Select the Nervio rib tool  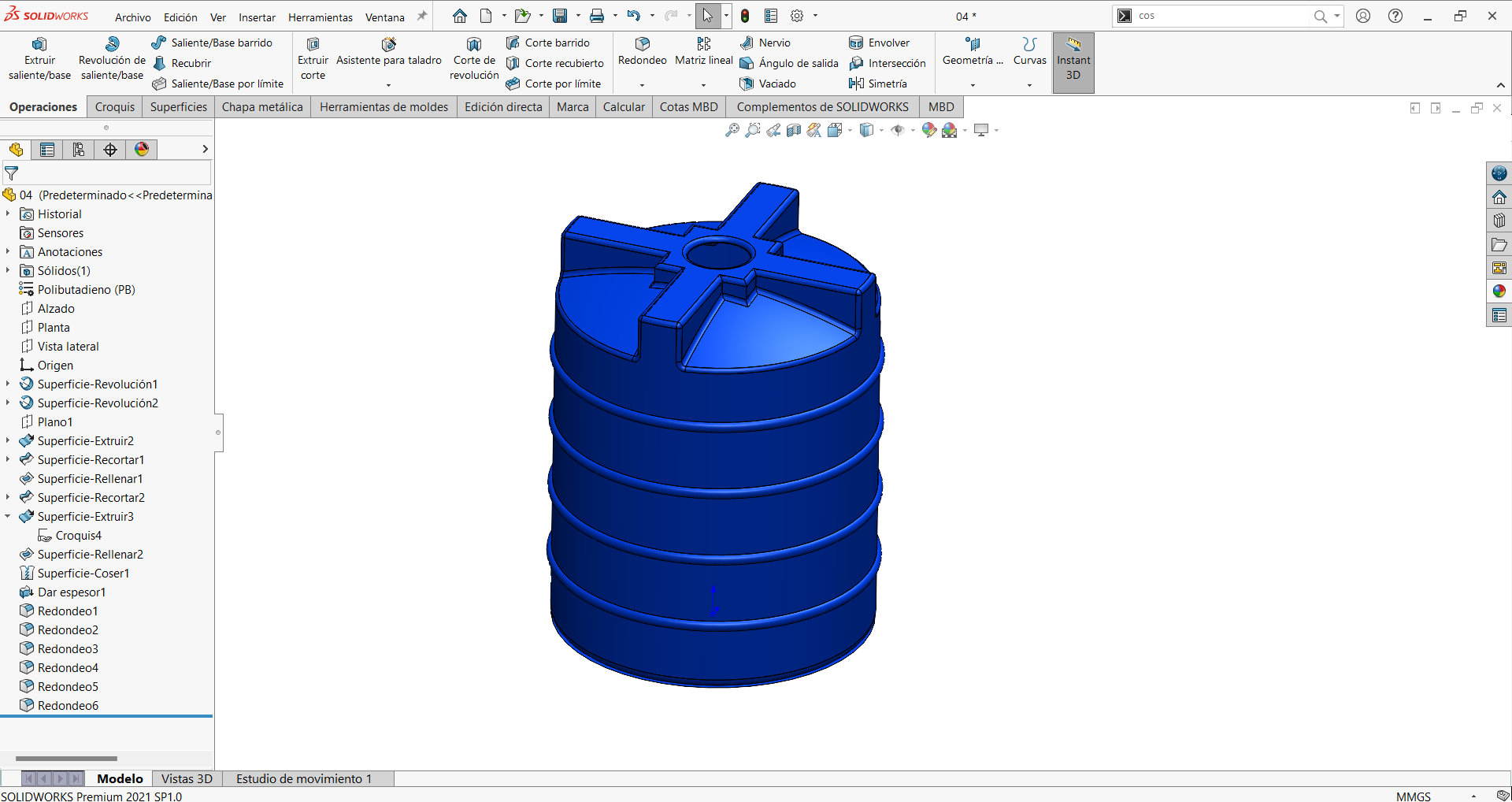765,43
